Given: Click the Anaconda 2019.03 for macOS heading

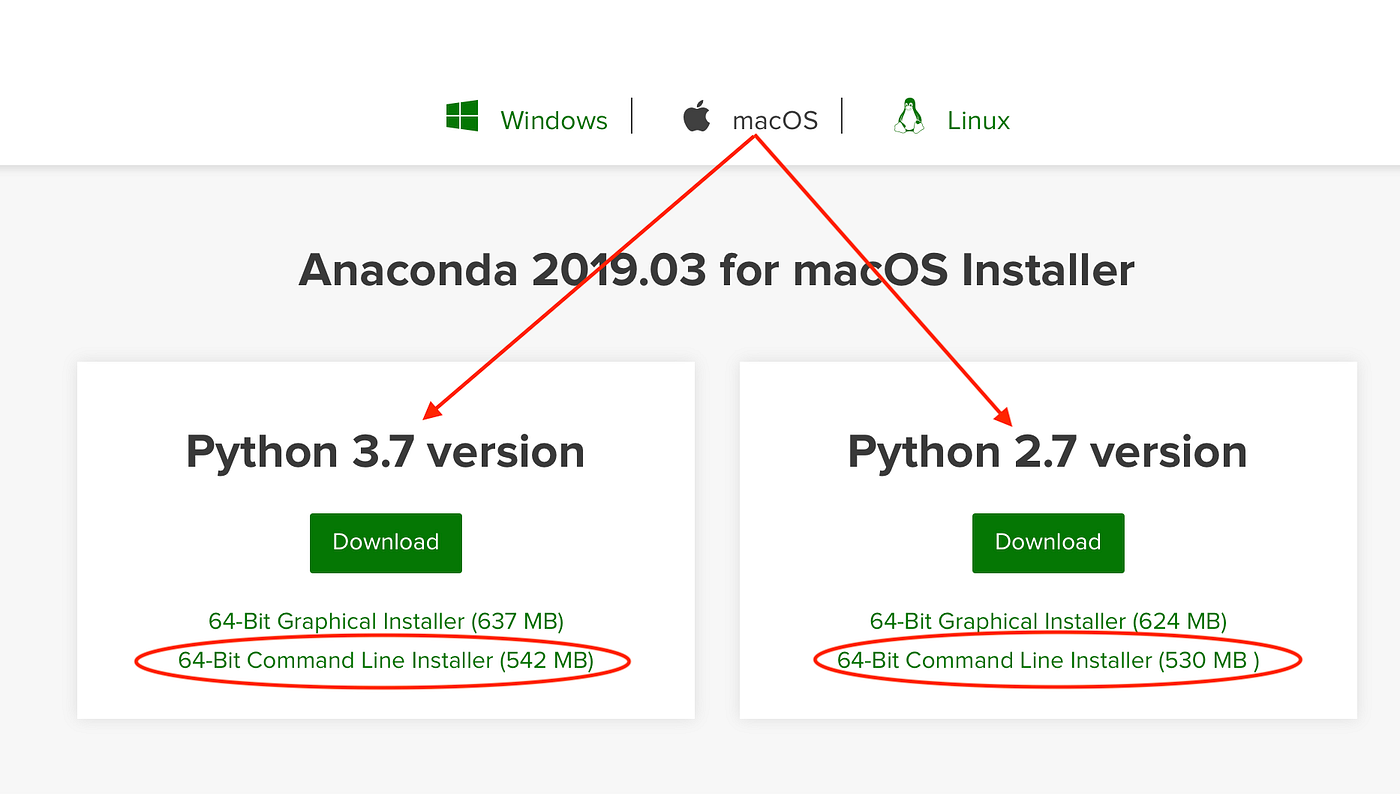Looking at the screenshot, I should (716, 269).
